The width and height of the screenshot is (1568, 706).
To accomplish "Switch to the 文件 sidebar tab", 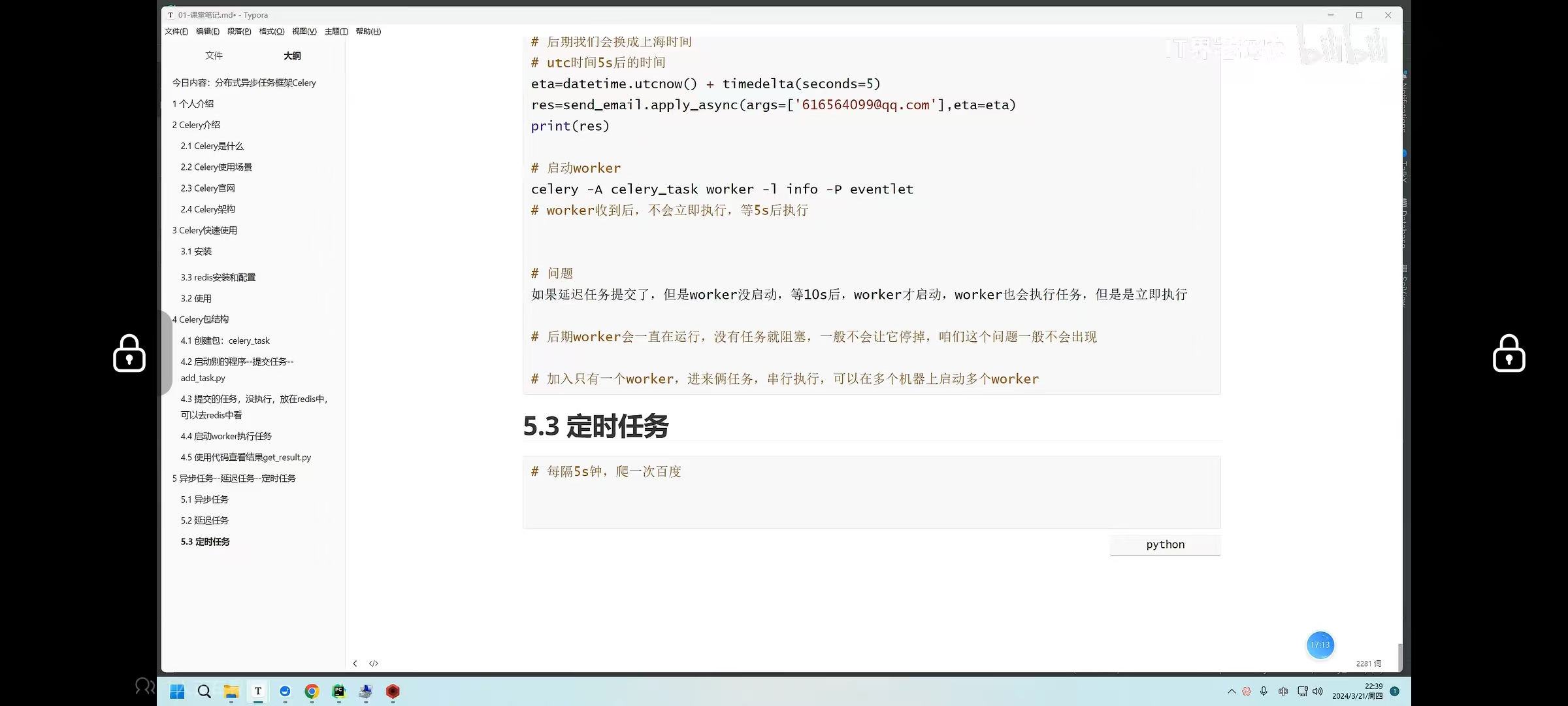I will (x=214, y=56).
